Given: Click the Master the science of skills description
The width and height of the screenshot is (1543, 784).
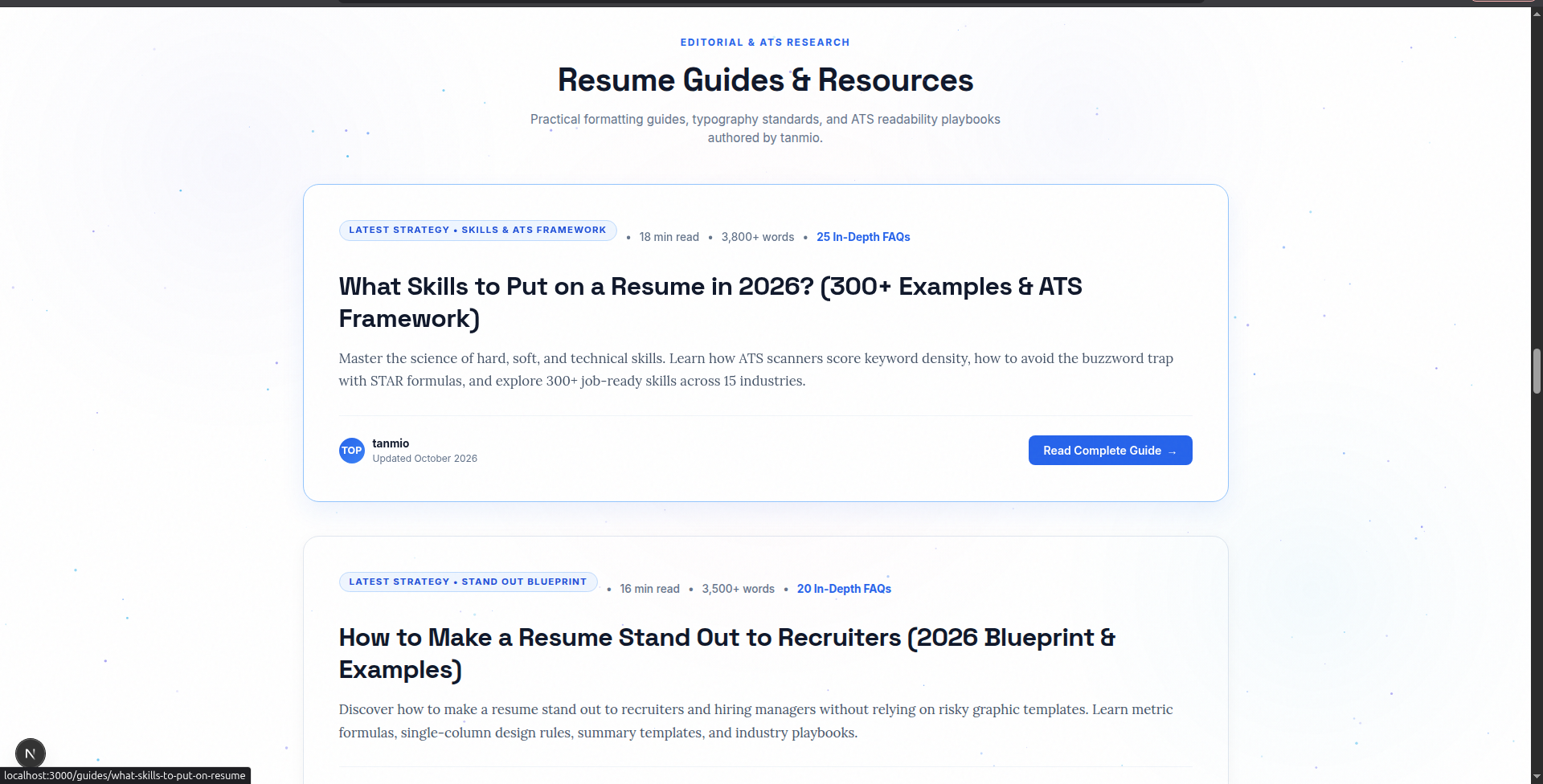Looking at the screenshot, I should point(755,370).
